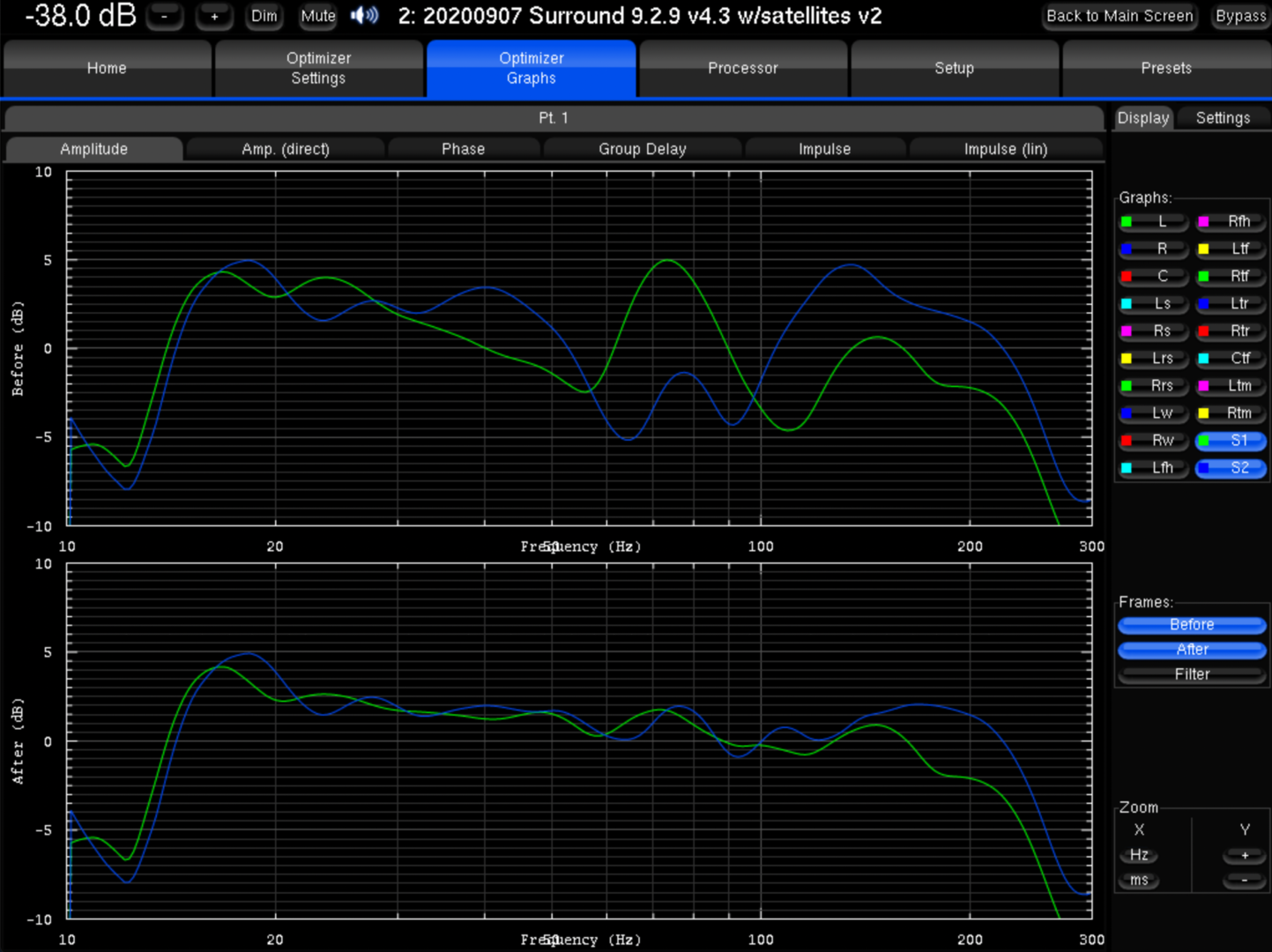Hide the S2 subwoofer graph
The height and width of the screenshot is (952, 1272).
(x=1231, y=467)
